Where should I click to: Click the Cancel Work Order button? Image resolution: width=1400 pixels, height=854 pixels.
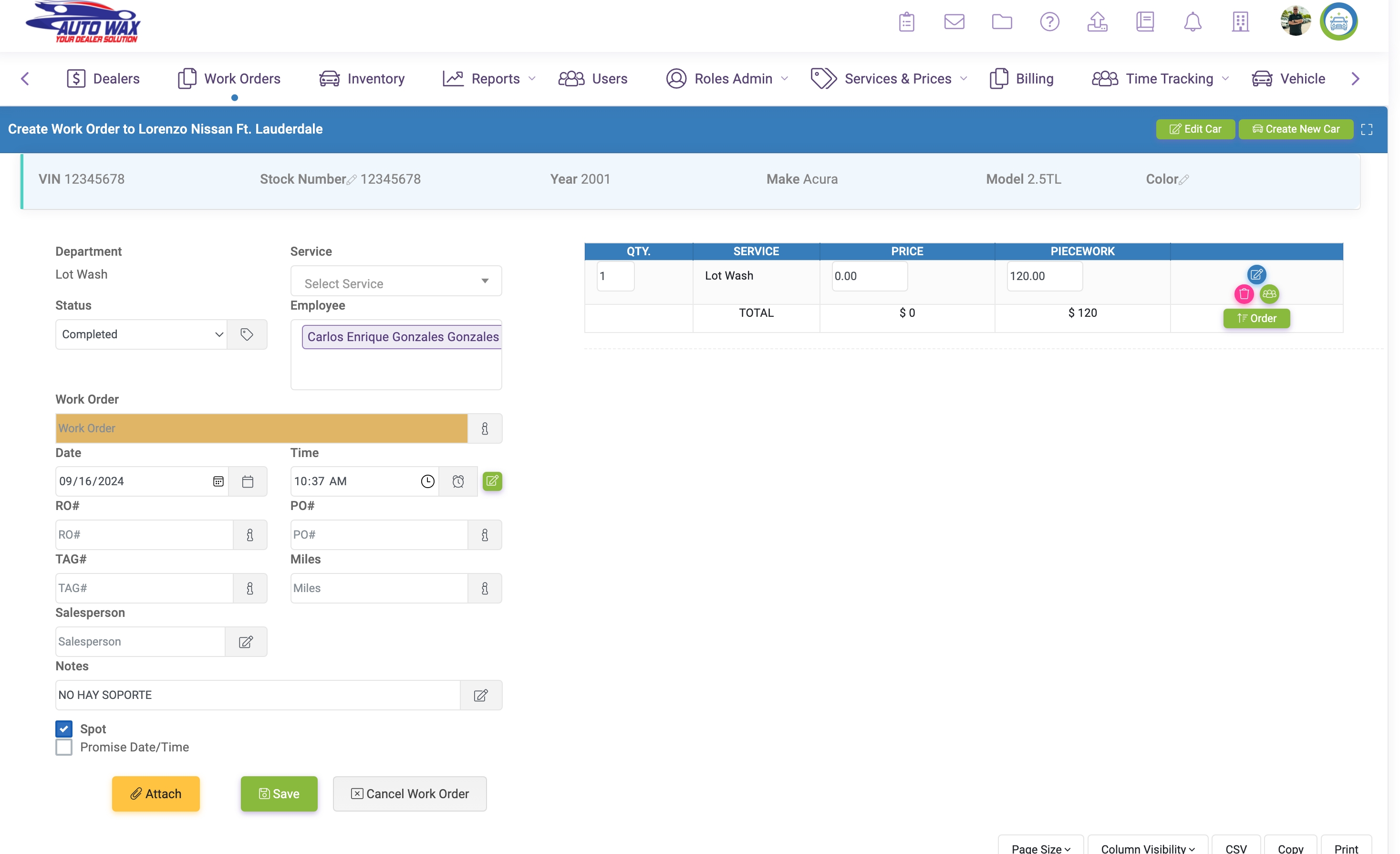click(x=410, y=793)
